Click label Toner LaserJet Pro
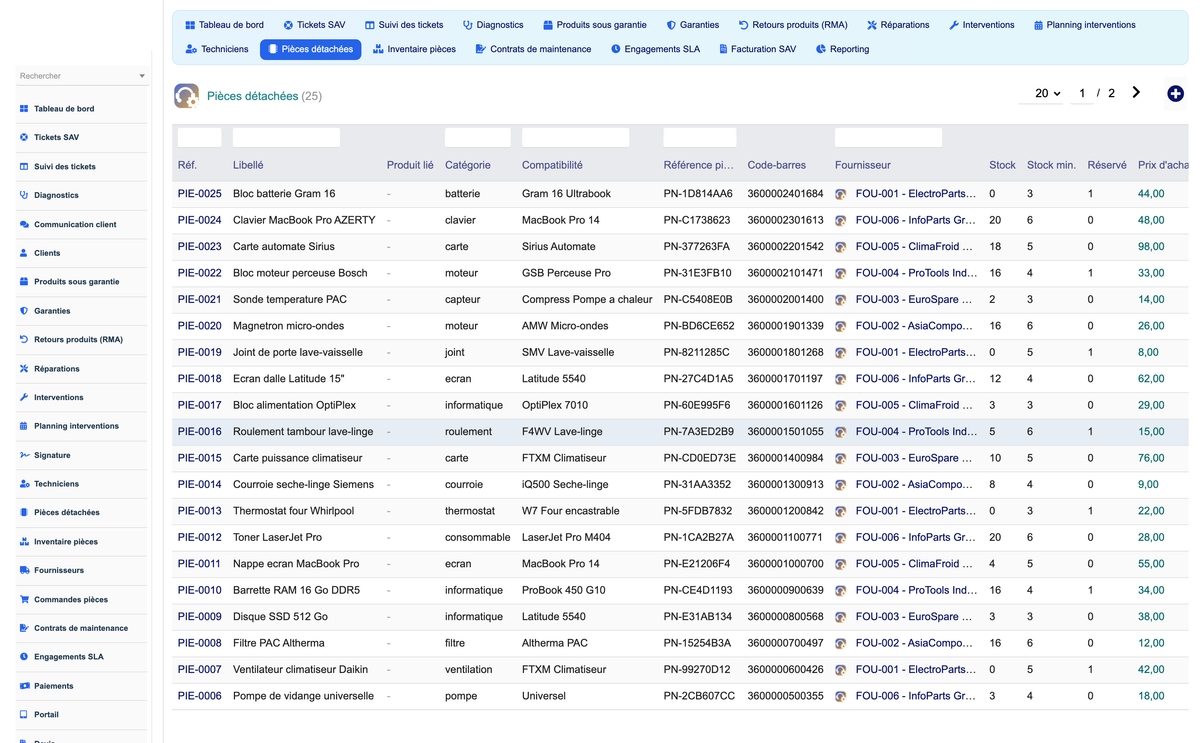This screenshot has width=1200, height=743. tap(277, 537)
